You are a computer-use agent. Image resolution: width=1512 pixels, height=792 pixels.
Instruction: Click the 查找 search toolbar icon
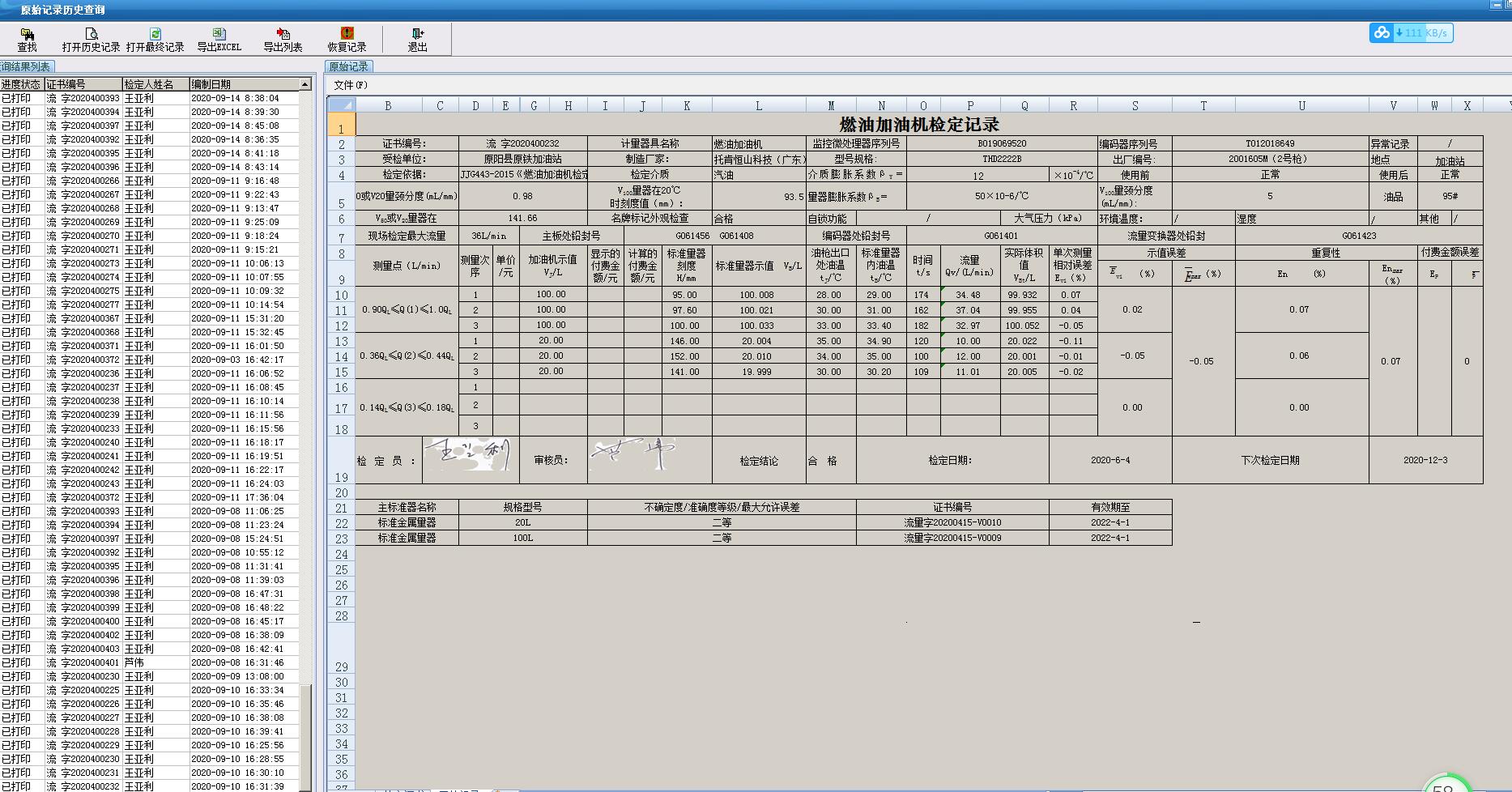[x=27, y=39]
